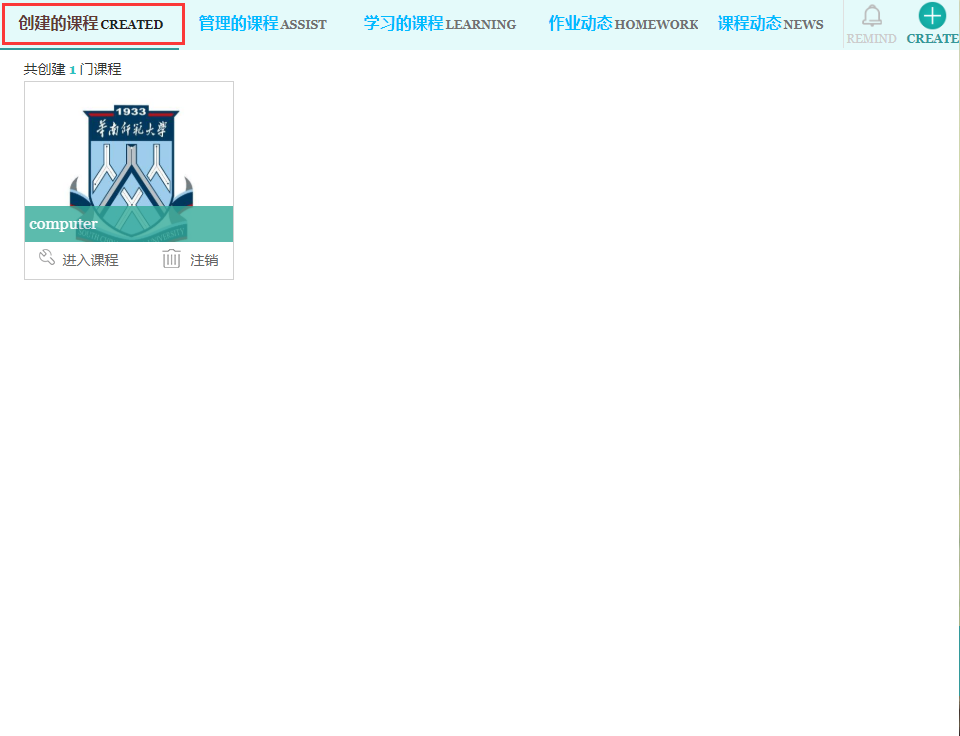Click the 华南师范大学 name on the crest
This screenshot has width=960, height=736.
click(131, 129)
